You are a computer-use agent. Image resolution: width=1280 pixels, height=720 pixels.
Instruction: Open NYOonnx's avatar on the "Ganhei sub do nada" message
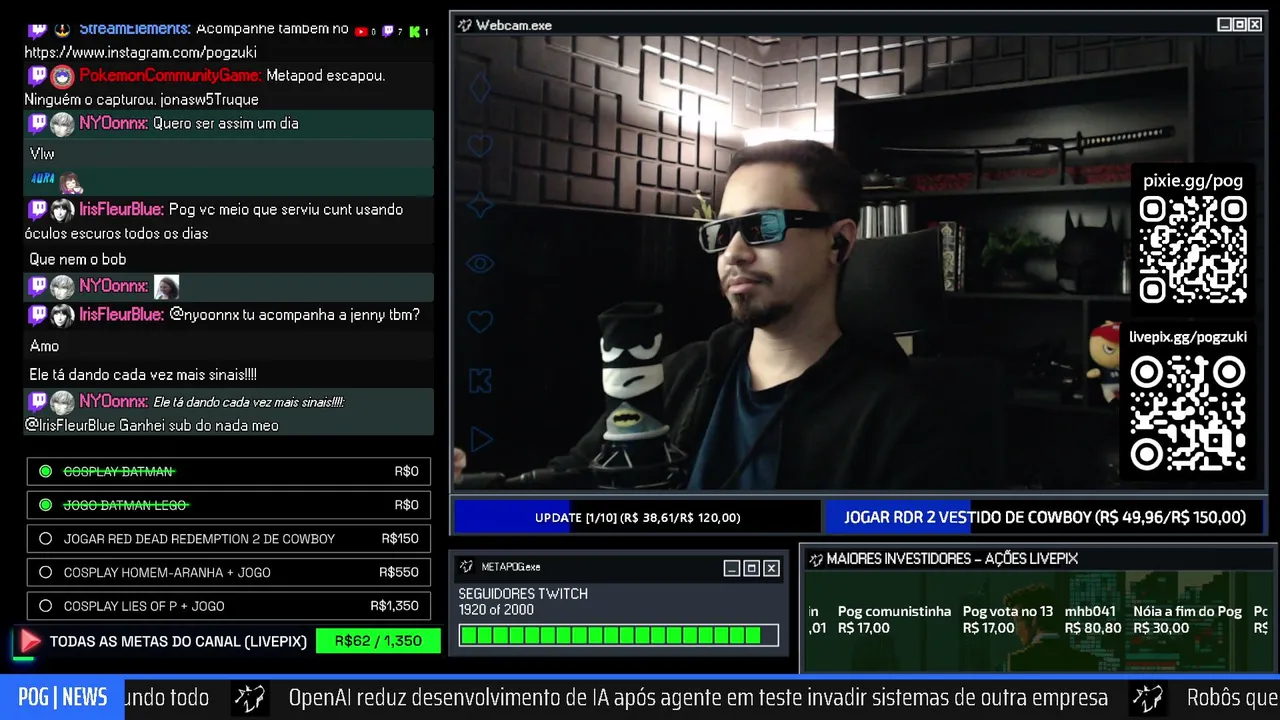62,402
